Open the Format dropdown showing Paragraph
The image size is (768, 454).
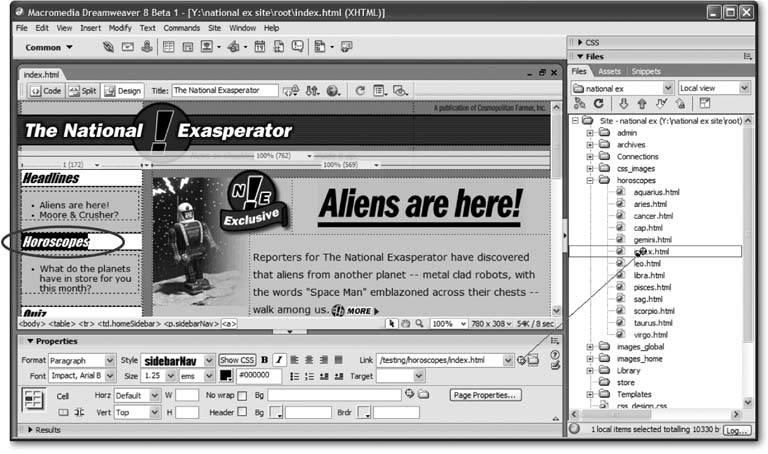coord(110,360)
